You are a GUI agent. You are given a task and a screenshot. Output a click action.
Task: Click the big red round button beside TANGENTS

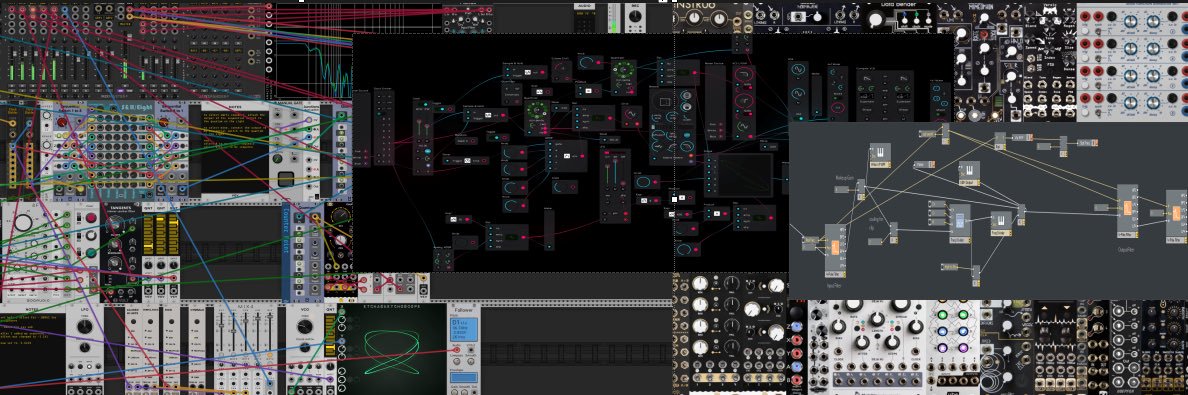click(x=92, y=218)
